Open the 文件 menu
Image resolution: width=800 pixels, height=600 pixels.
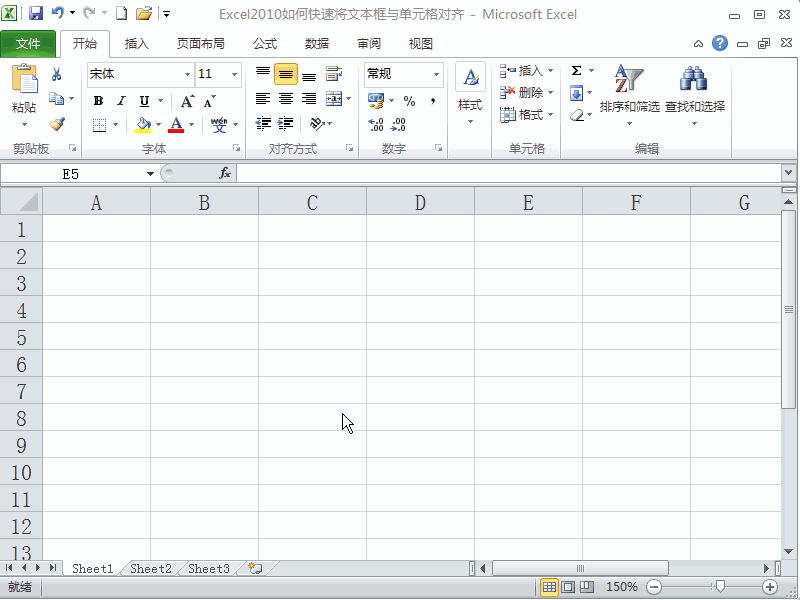[x=29, y=43]
